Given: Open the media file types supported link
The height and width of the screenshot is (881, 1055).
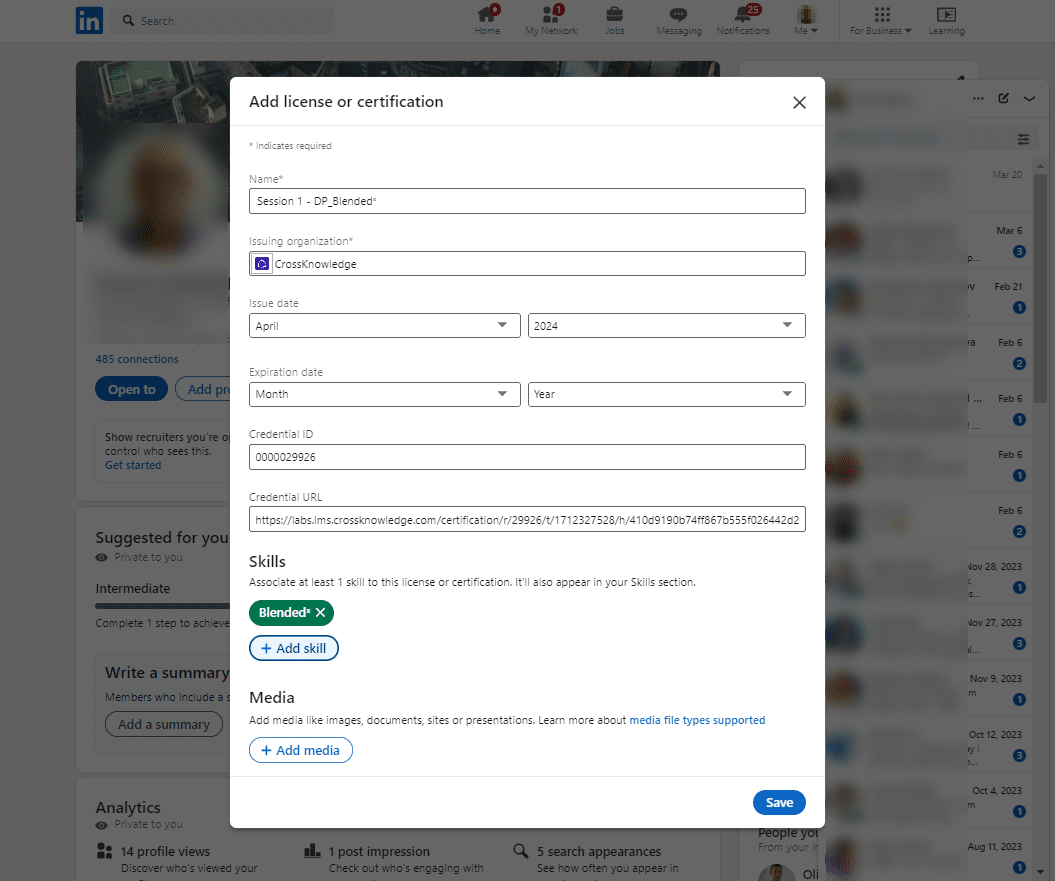Looking at the screenshot, I should 697,719.
